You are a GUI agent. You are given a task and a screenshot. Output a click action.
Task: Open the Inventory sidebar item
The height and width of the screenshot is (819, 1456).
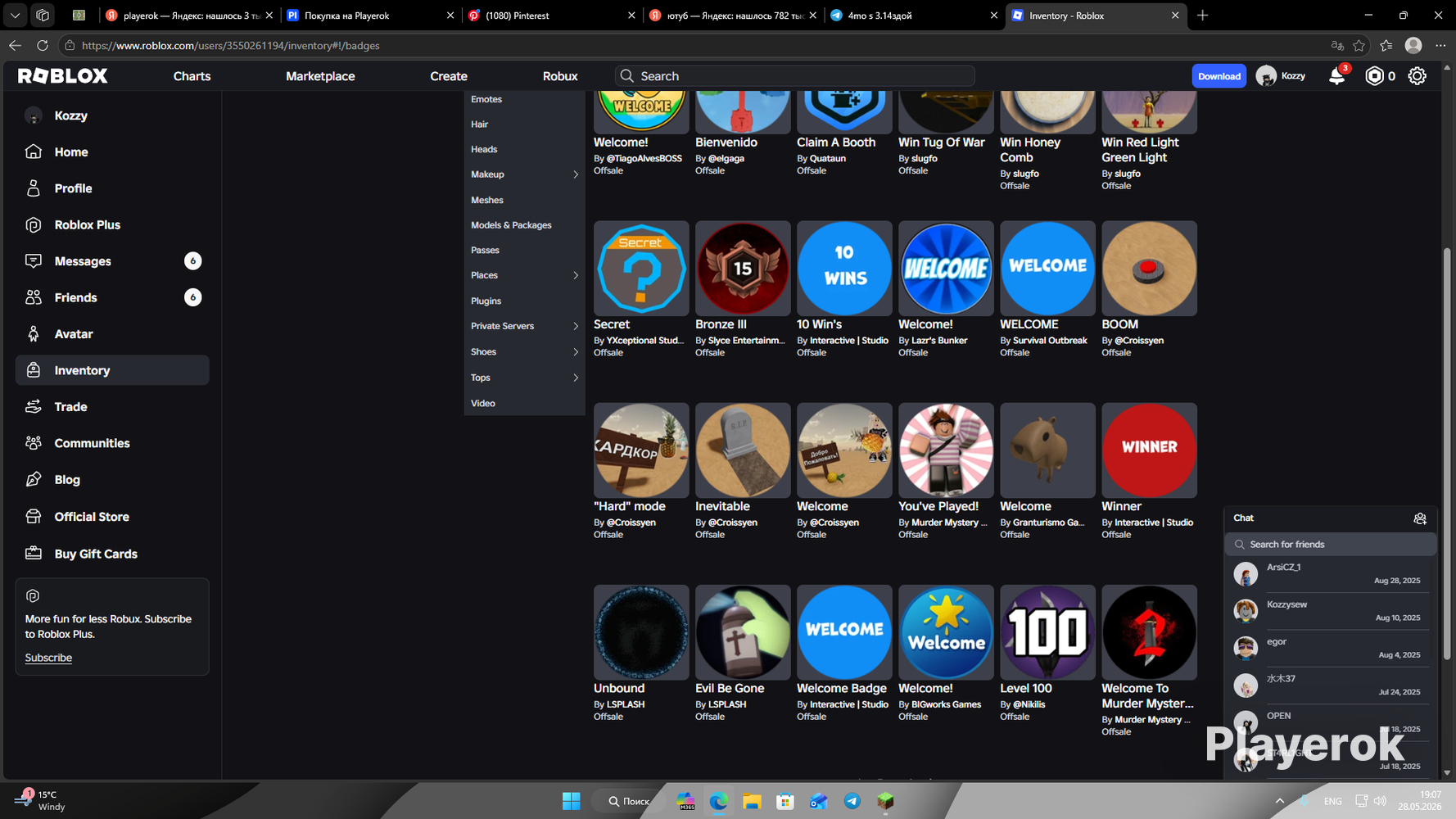click(x=112, y=370)
